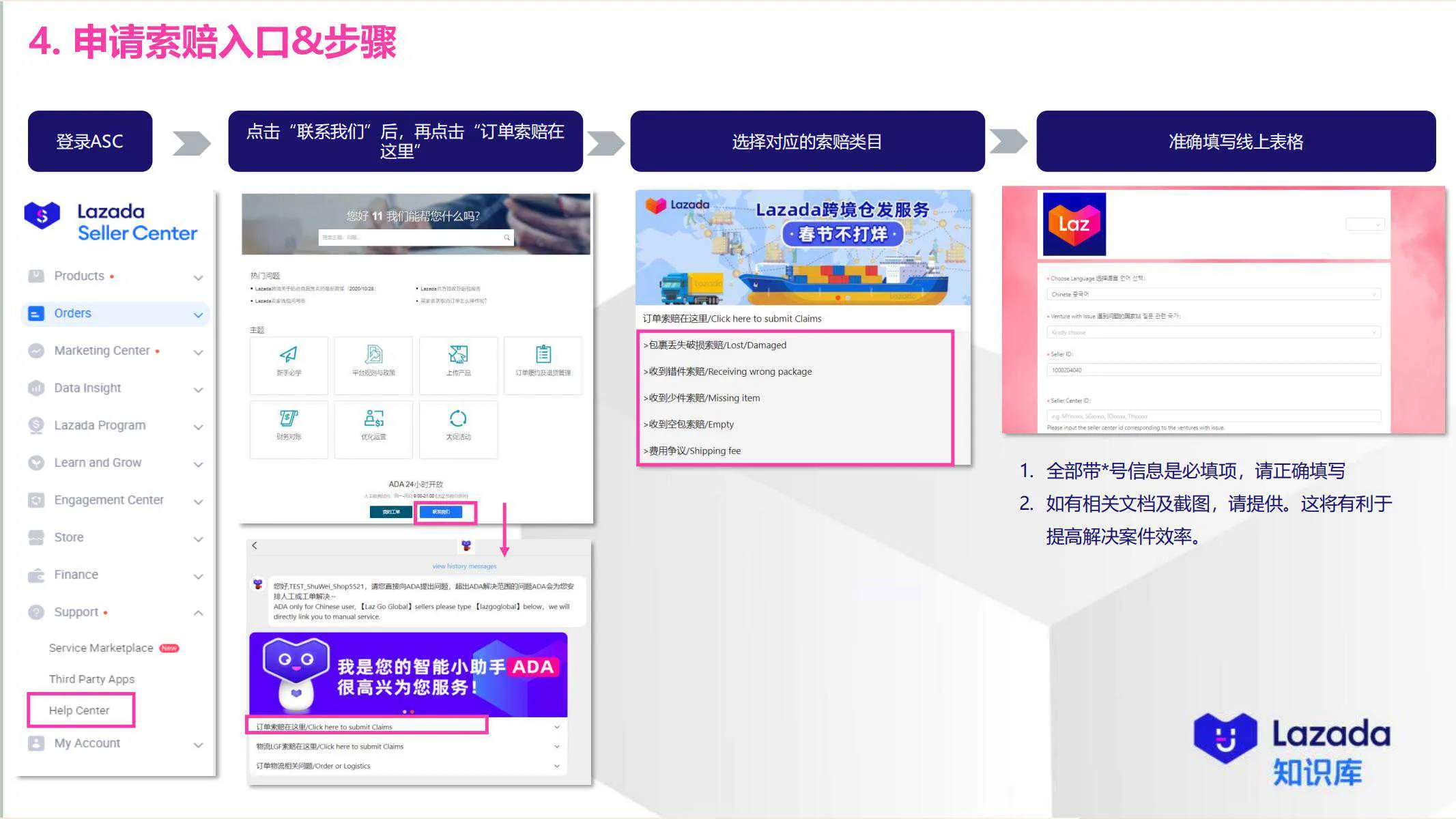1456x819 pixels.
Task: Select the Products icon in the sidebar
Action: [36, 276]
